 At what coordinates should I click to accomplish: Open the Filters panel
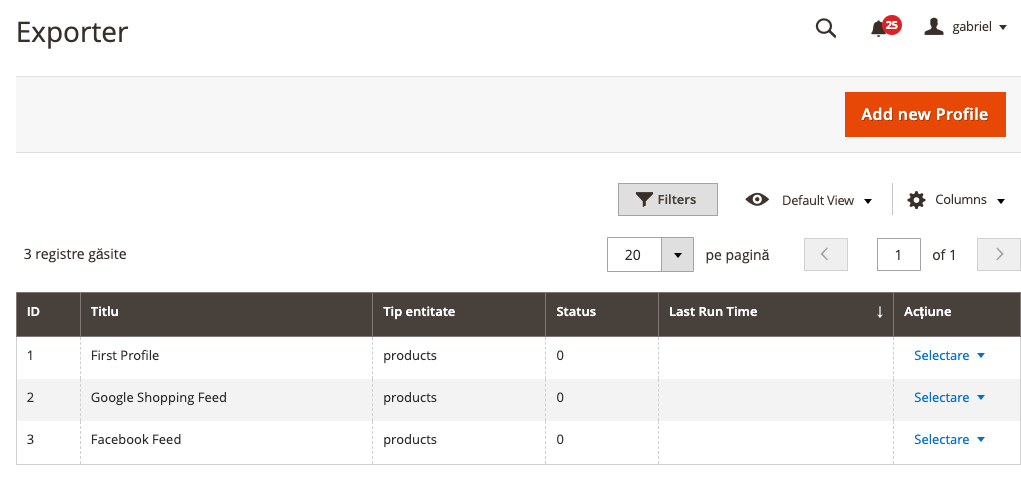[667, 199]
